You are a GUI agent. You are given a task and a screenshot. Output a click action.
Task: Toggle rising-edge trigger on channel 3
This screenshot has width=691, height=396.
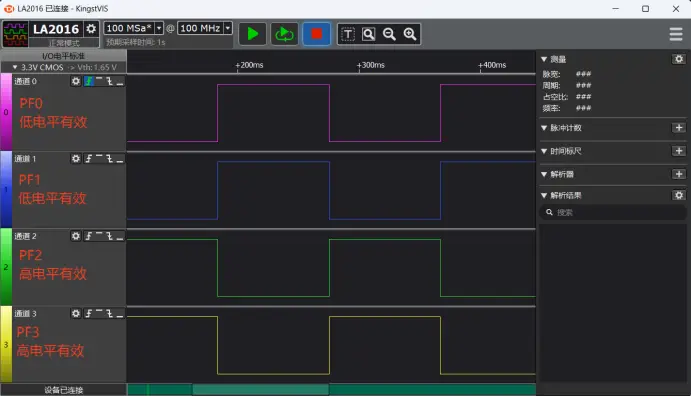tap(89, 314)
